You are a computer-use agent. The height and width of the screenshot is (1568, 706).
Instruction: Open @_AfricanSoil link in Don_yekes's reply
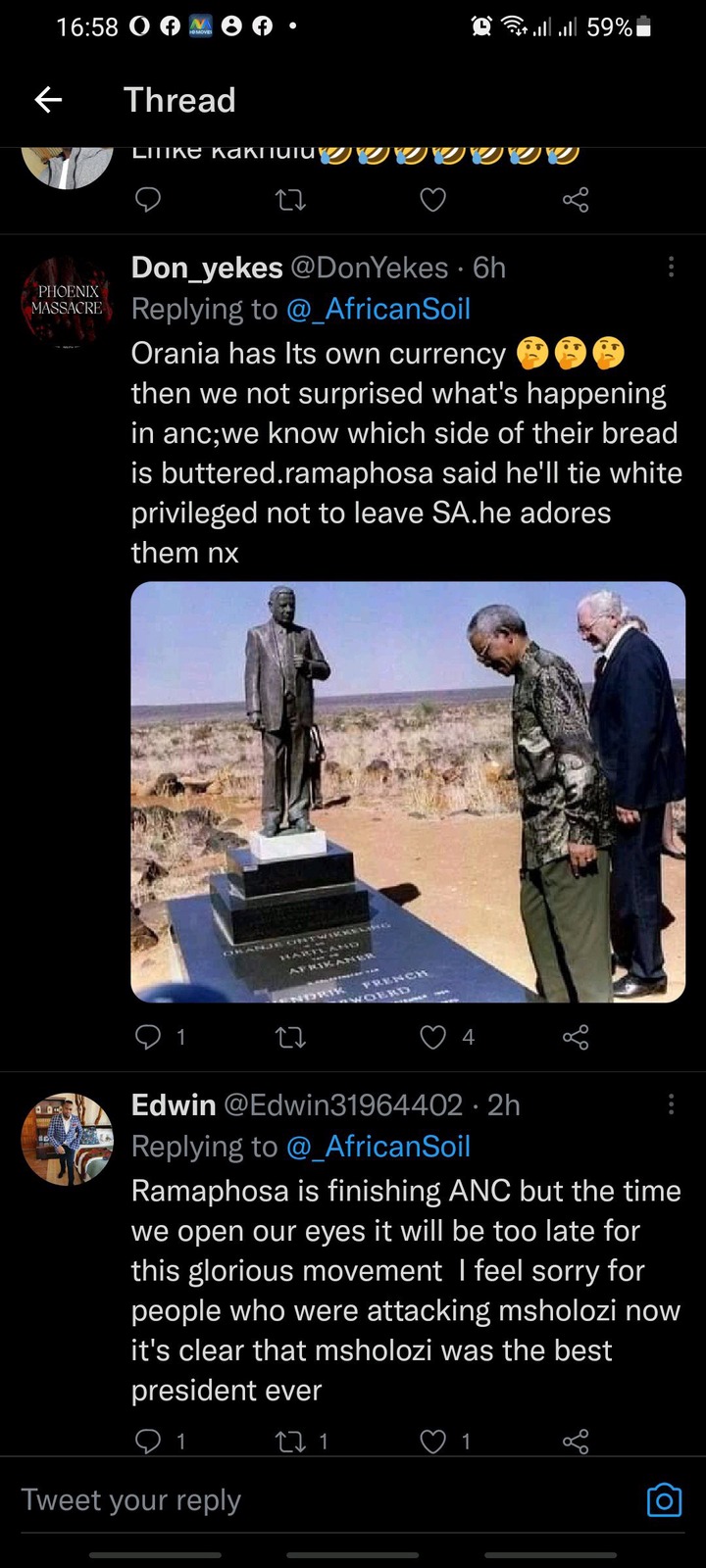(378, 309)
